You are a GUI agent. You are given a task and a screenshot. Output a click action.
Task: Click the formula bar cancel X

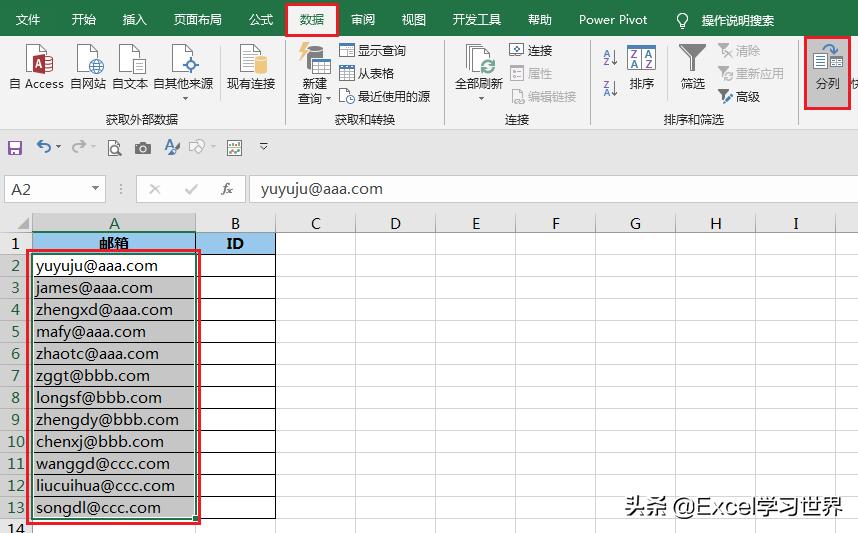155,189
